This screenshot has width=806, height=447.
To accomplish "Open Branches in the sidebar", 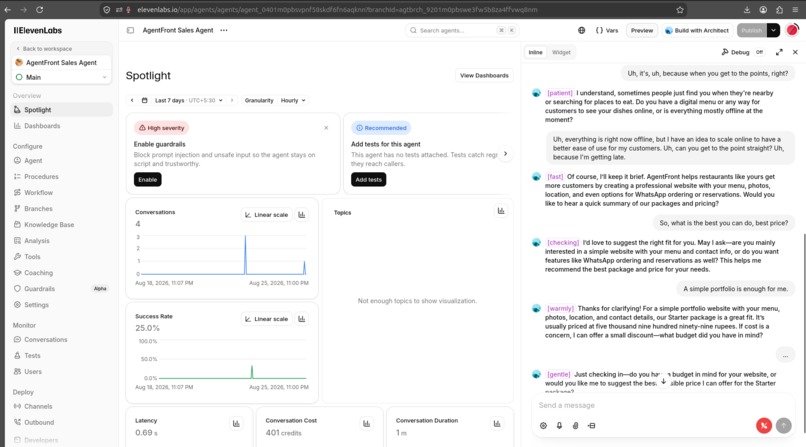I will [x=62, y=209].
